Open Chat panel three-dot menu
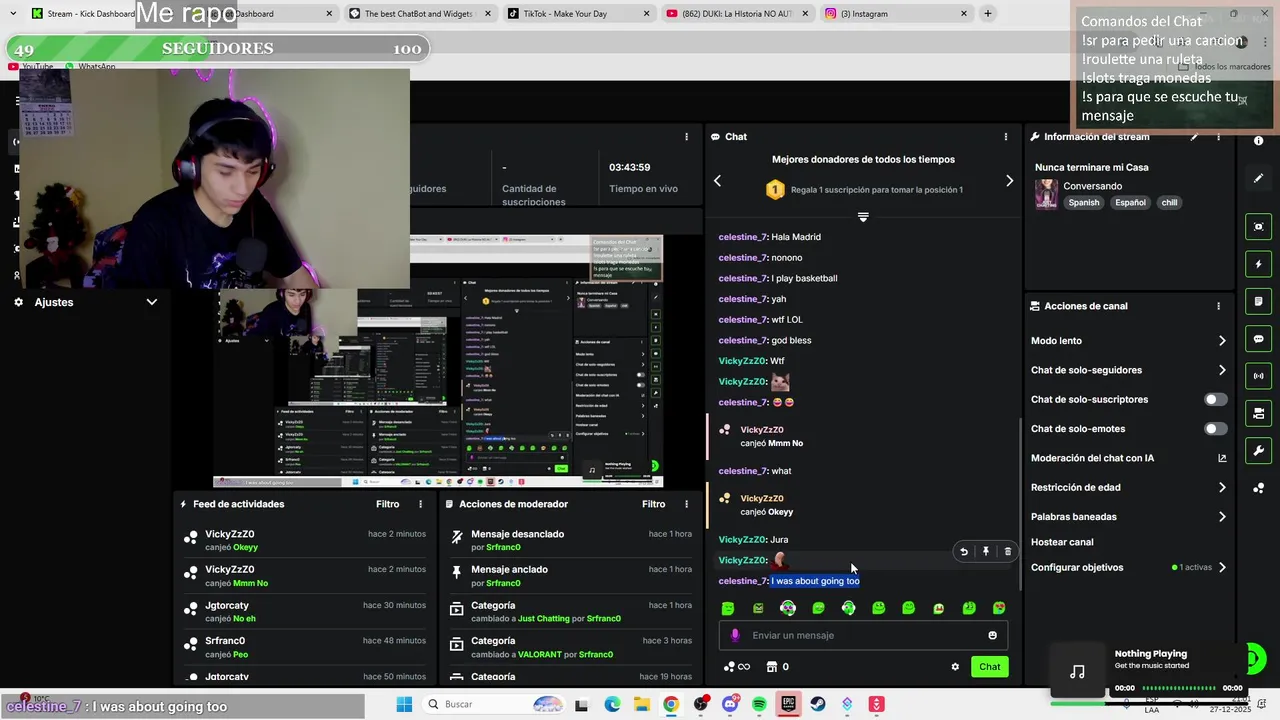The height and width of the screenshot is (720, 1280). click(1006, 137)
